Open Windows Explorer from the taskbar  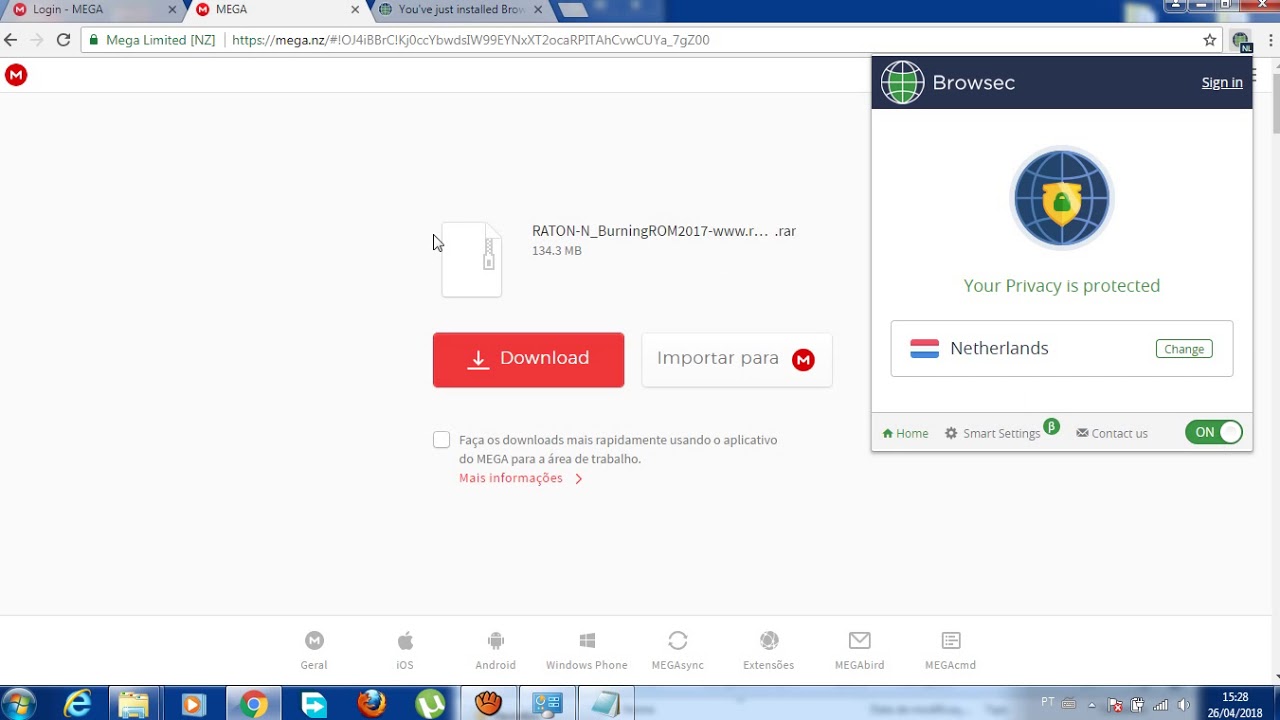[133, 704]
